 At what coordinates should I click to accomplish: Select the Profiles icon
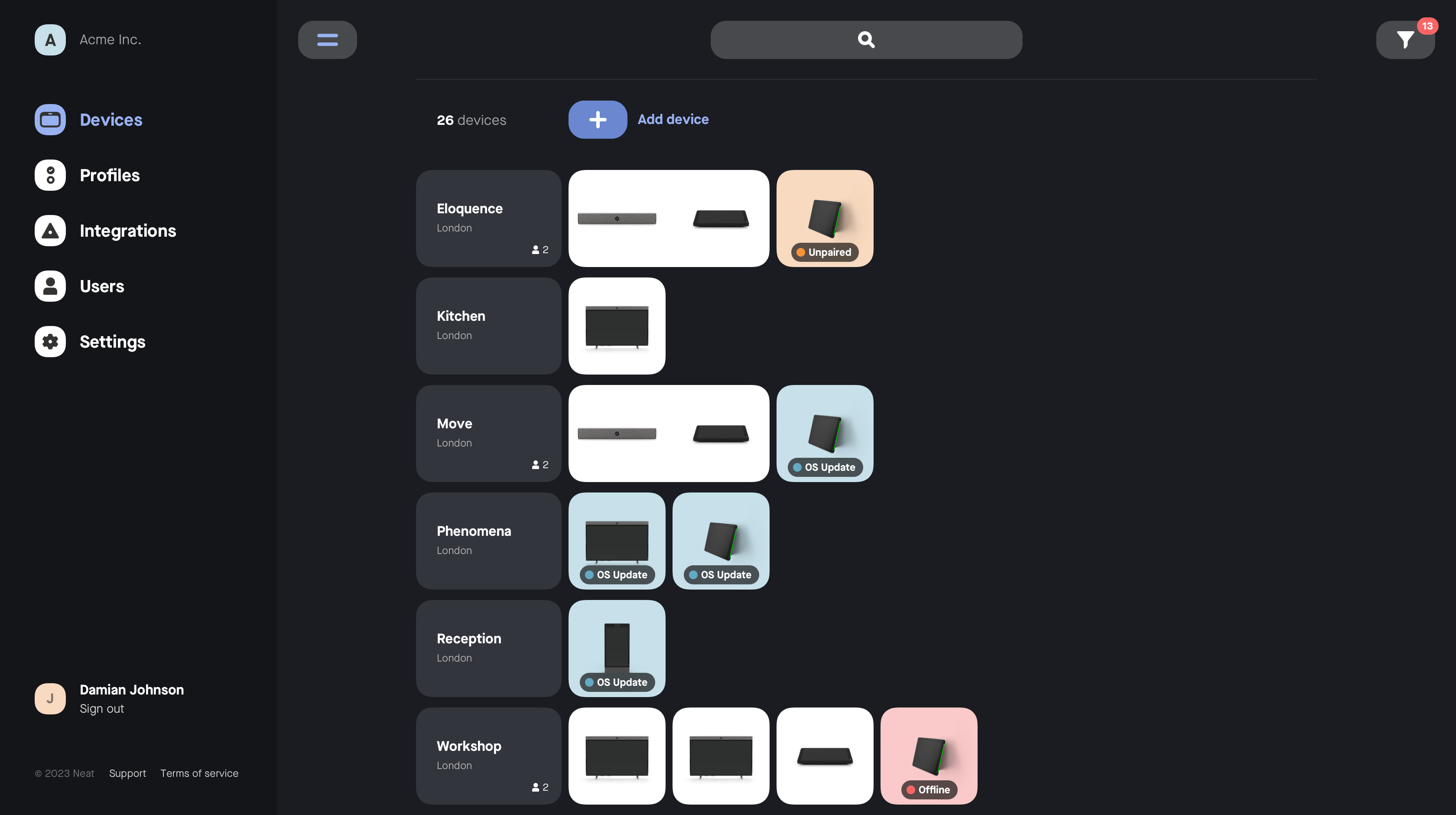(50, 175)
